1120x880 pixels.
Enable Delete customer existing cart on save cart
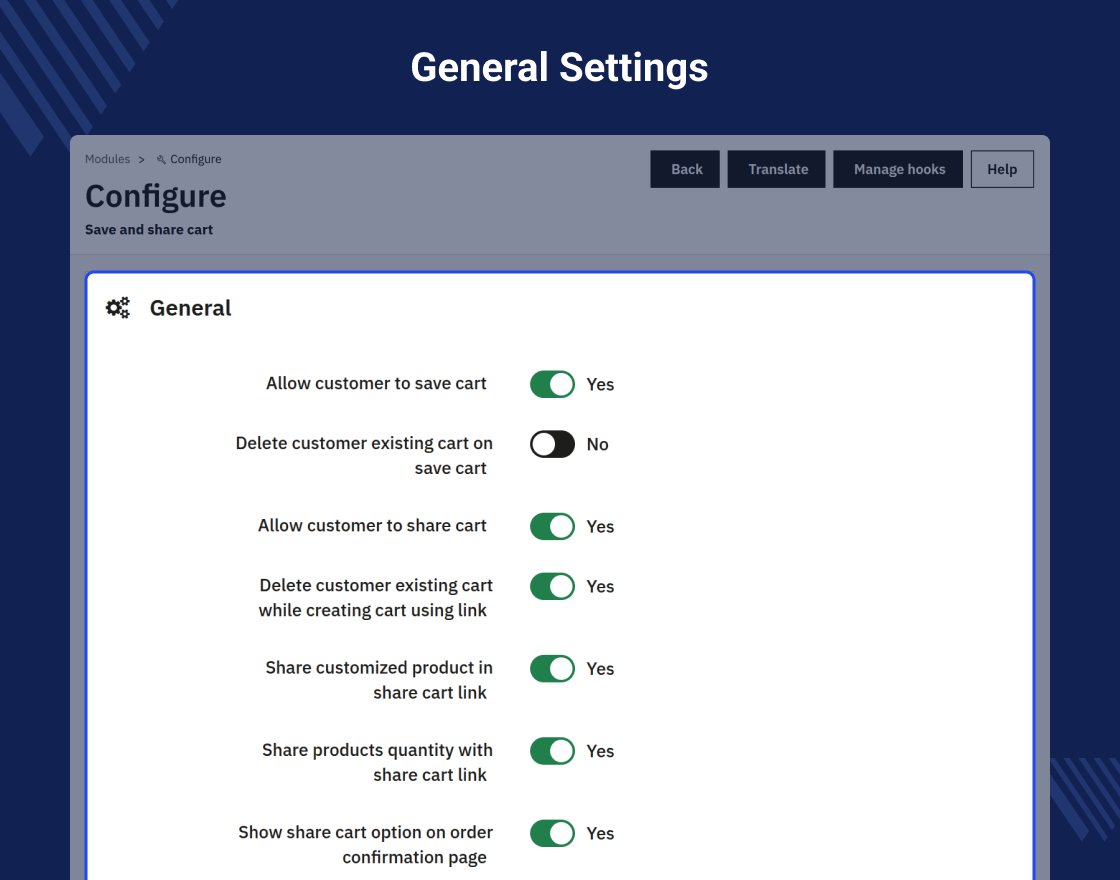coord(552,444)
